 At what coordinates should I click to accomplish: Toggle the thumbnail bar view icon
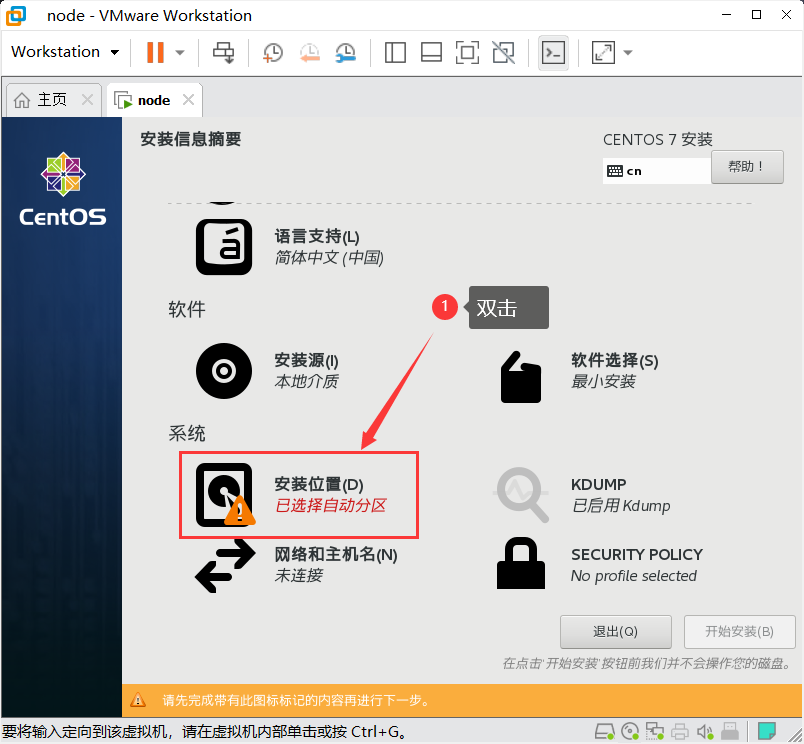pos(431,52)
